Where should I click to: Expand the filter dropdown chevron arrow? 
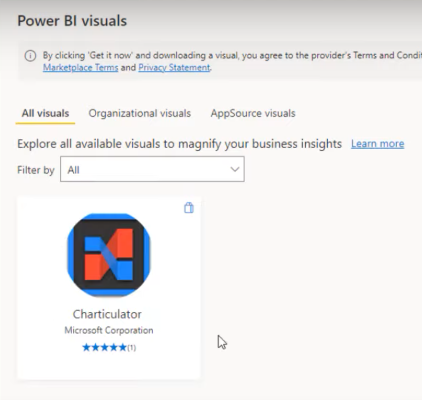coord(235,169)
